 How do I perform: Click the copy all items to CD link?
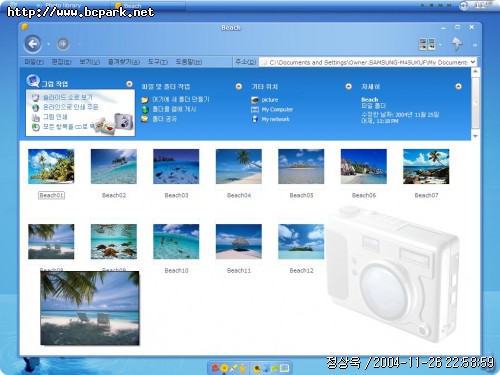68,127
